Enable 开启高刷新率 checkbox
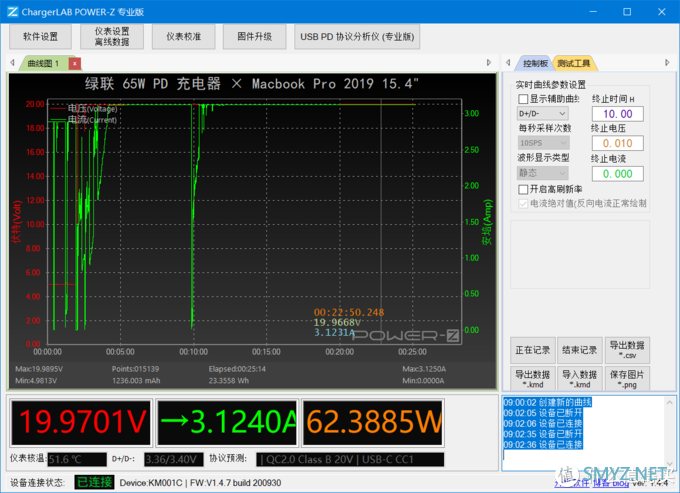The height and width of the screenshot is (493, 680). click(x=523, y=189)
